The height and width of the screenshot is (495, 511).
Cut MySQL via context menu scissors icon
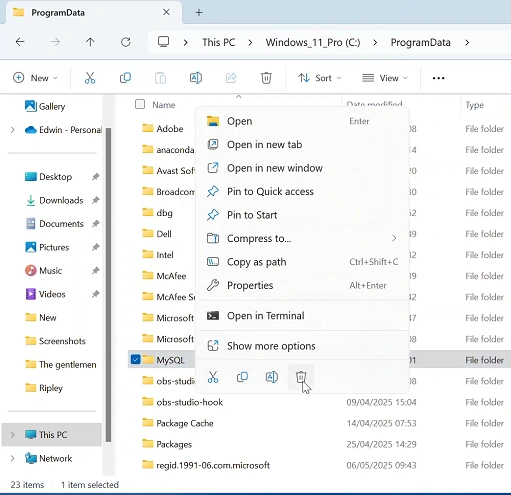(x=213, y=377)
